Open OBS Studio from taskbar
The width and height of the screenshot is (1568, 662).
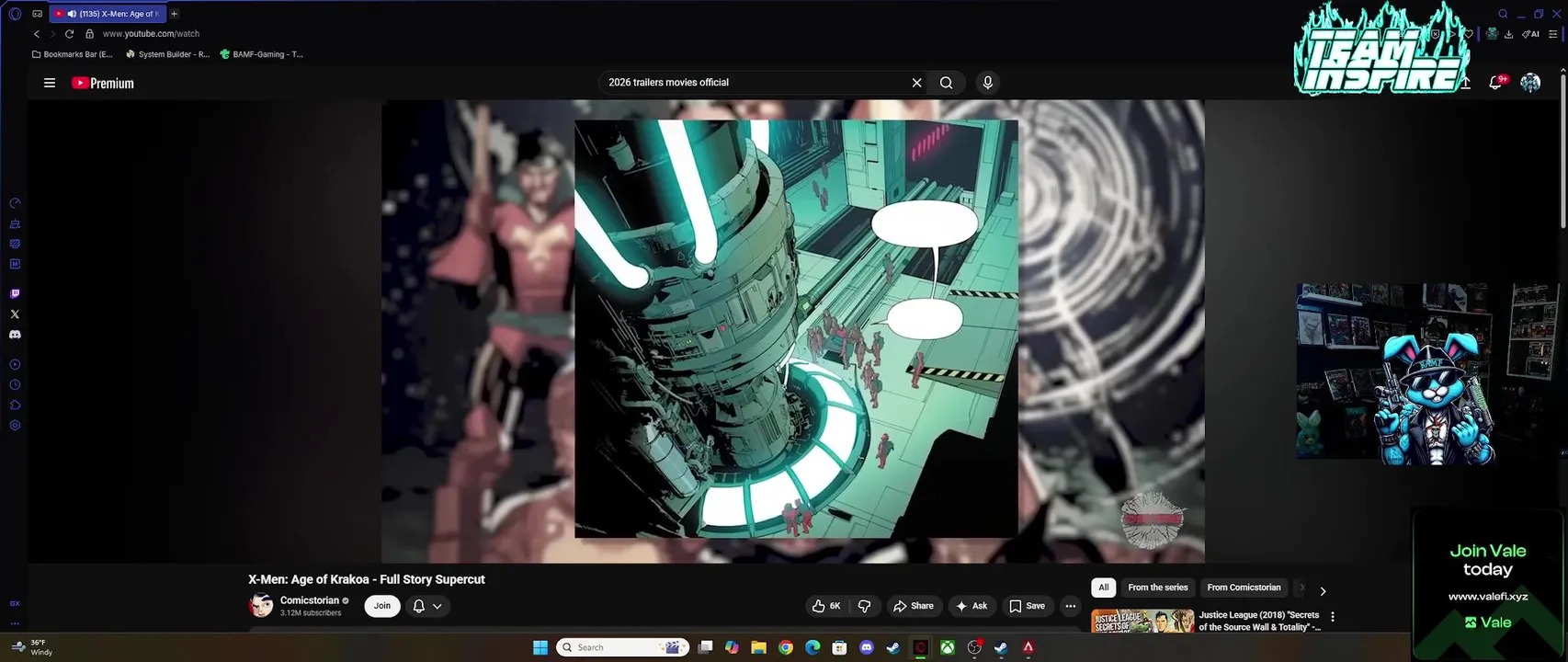(x=974, y=647)
